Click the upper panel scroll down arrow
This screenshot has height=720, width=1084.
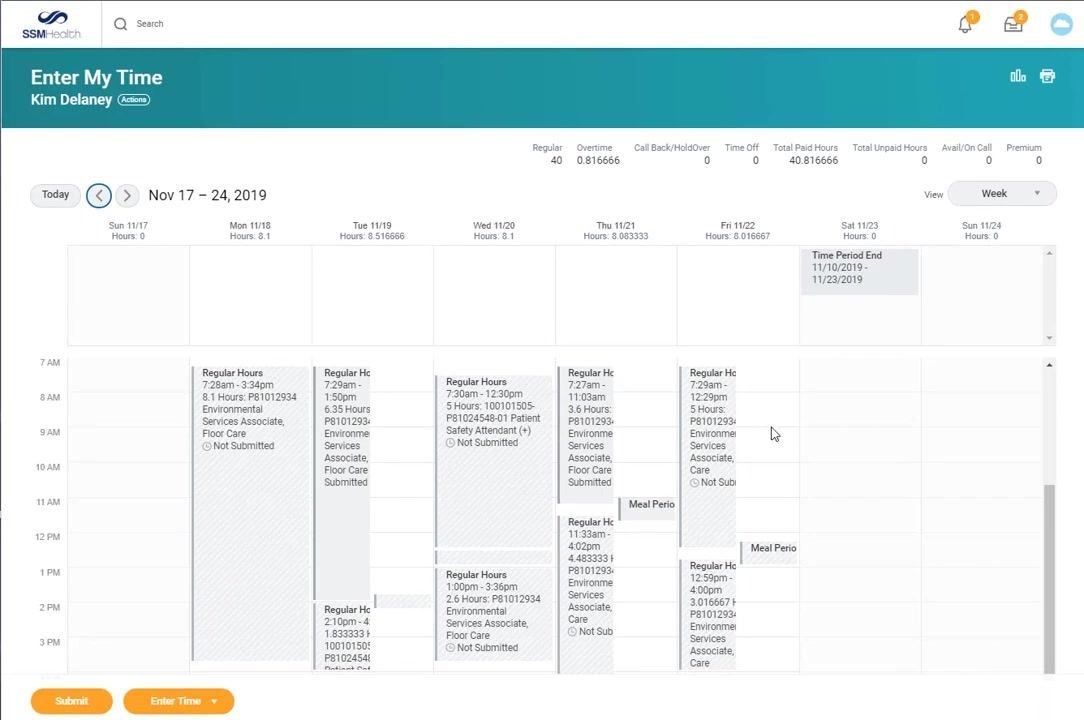coord(1049,338)
